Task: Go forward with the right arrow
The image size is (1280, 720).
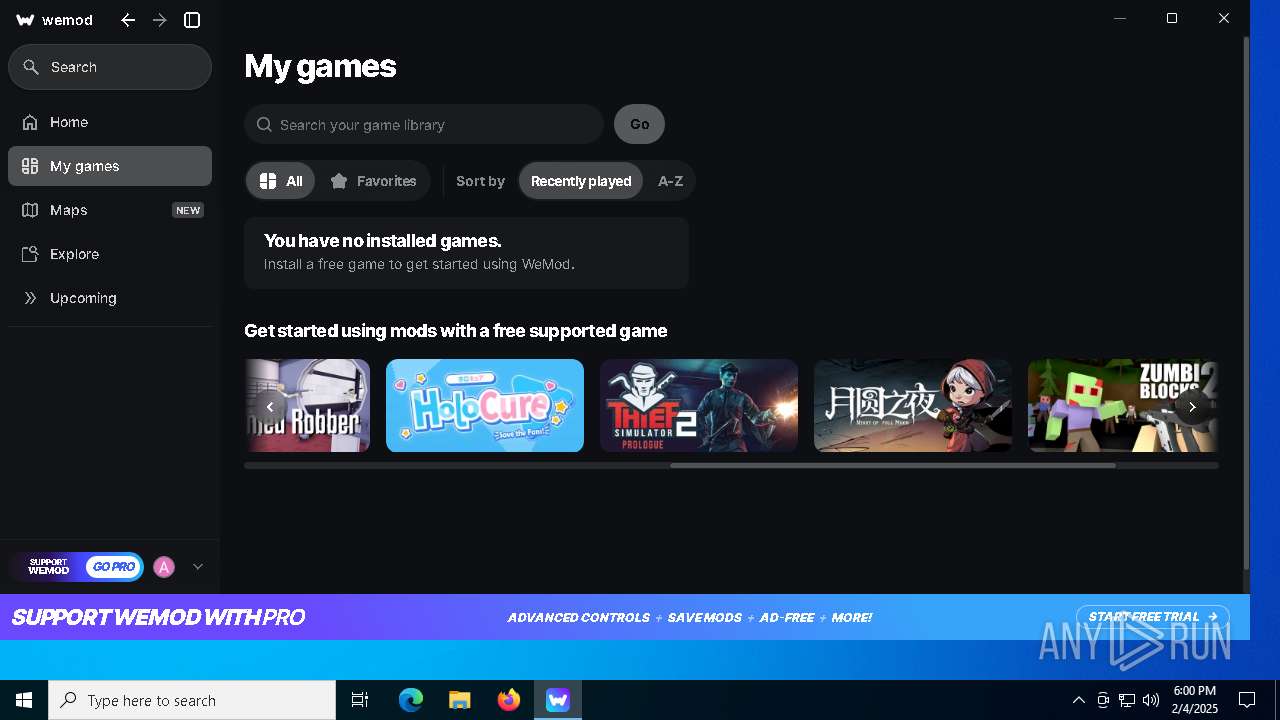Action: click(x=160, y=20)
